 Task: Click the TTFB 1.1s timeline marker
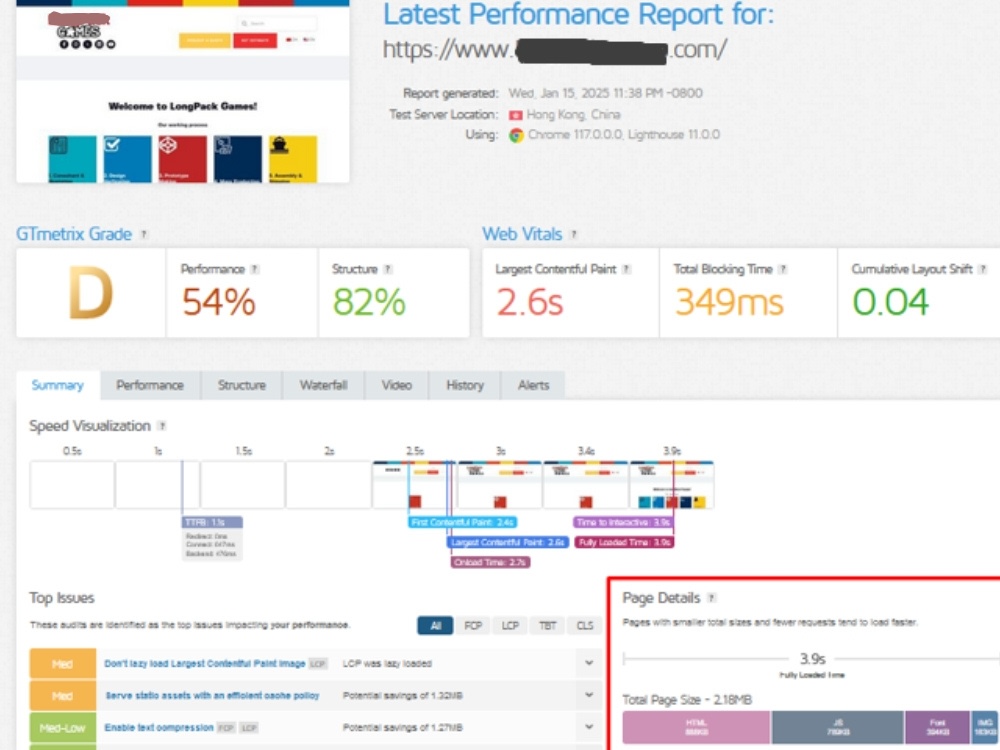click(212, 522)
